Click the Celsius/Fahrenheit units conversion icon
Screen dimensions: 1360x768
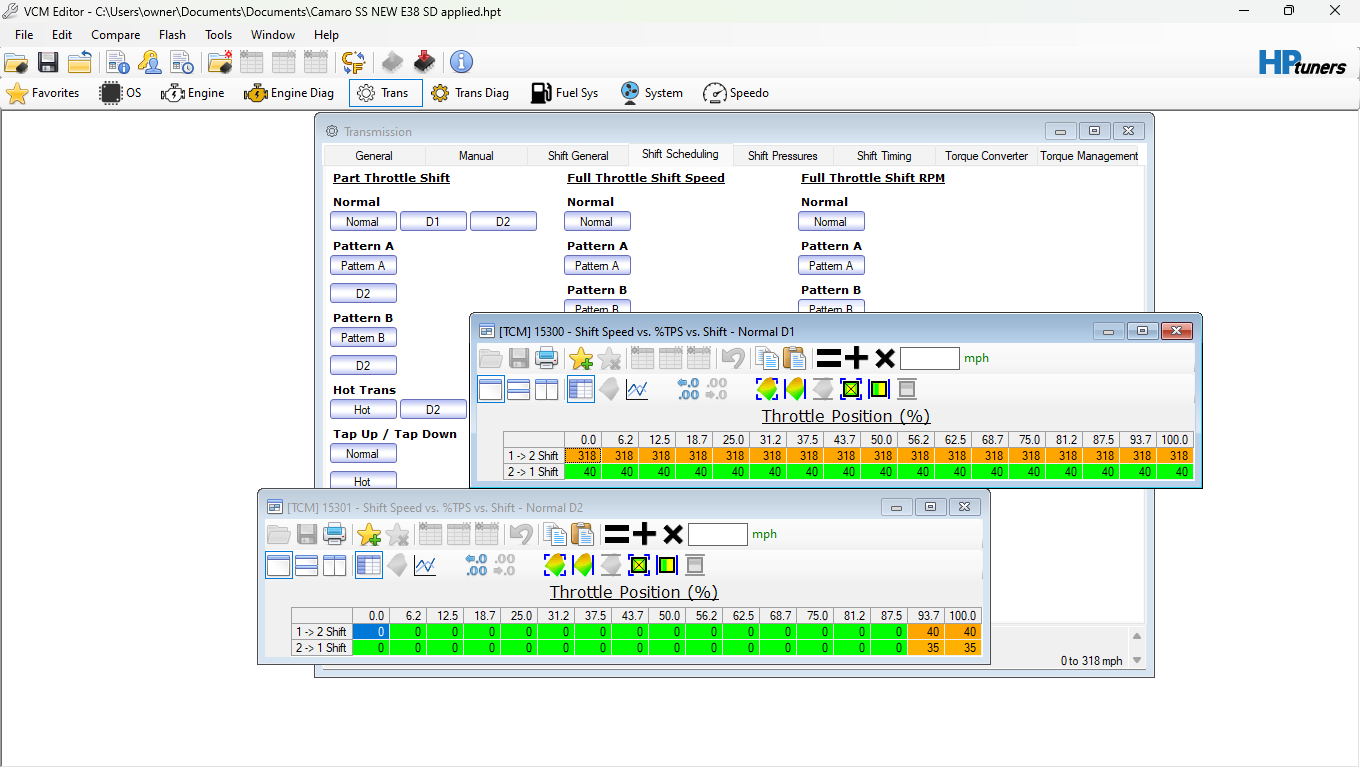coord(353,63)
